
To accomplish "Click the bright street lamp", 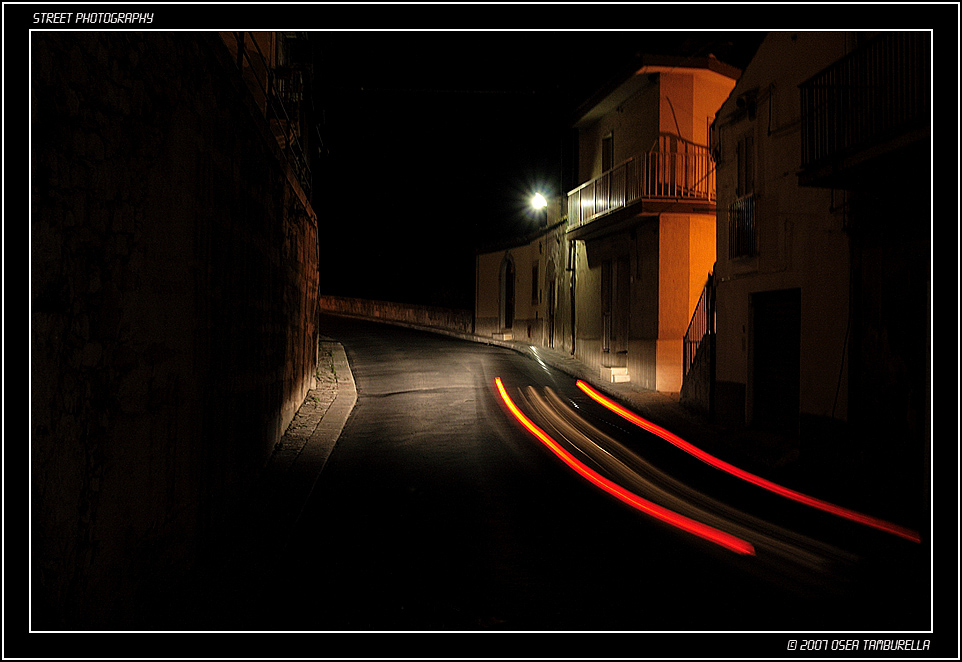I will click(x=538, y=201).
